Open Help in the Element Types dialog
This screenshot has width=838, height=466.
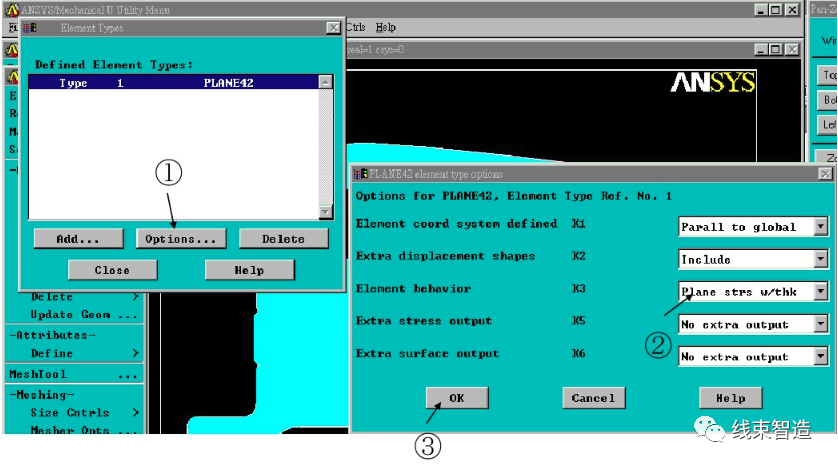coord(249,270)
